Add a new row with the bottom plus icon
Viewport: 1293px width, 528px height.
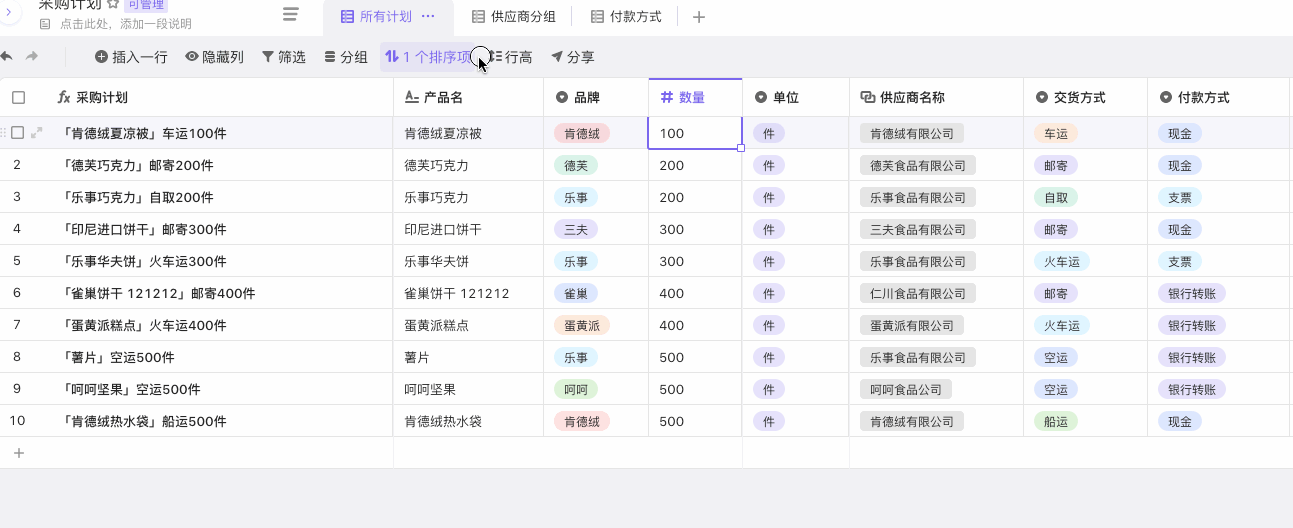tap(18, 453)
